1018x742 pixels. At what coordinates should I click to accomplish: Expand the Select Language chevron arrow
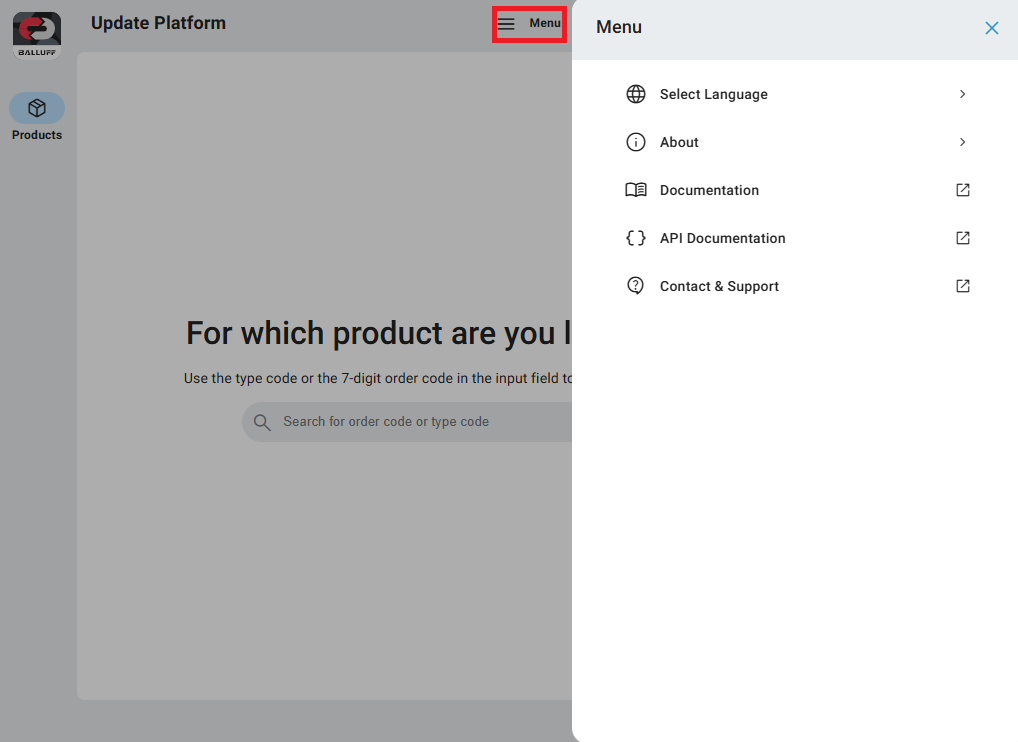point(963,94)
